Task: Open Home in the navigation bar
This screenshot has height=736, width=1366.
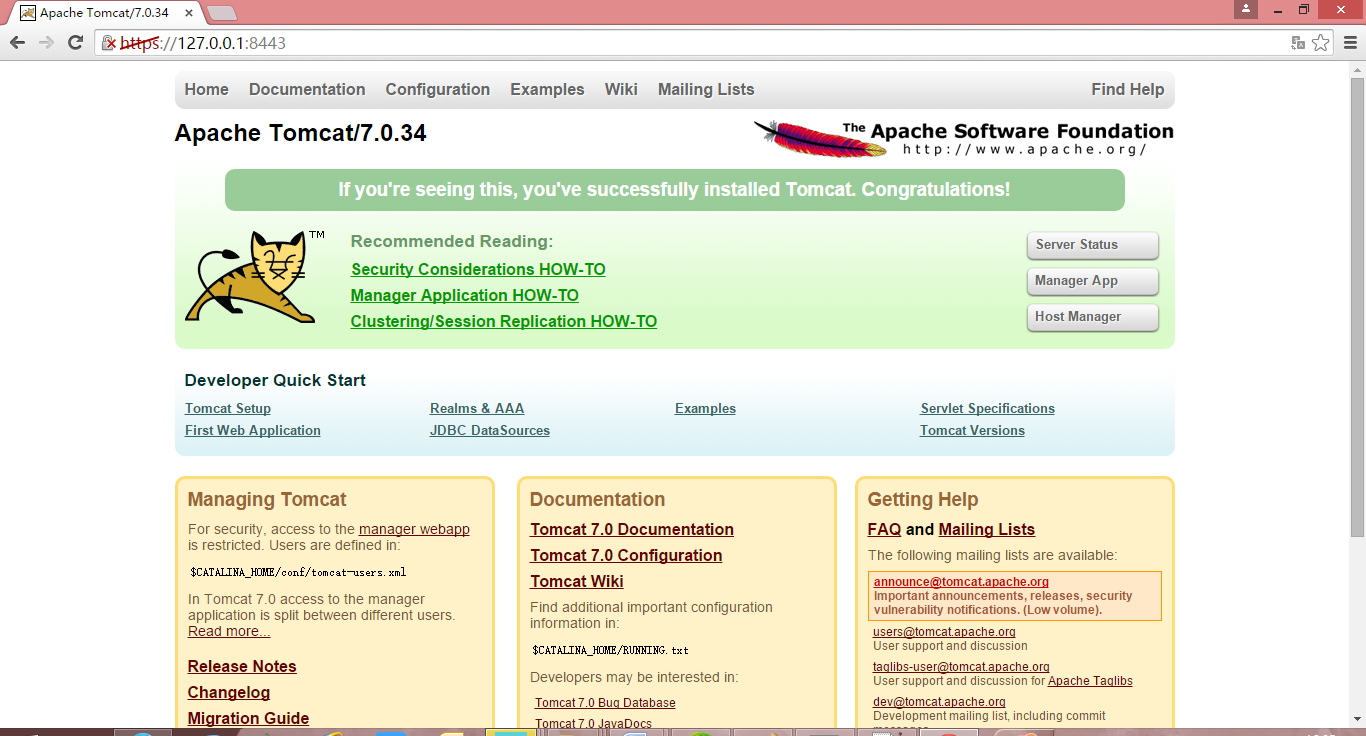Action: [x=206, y=89]
